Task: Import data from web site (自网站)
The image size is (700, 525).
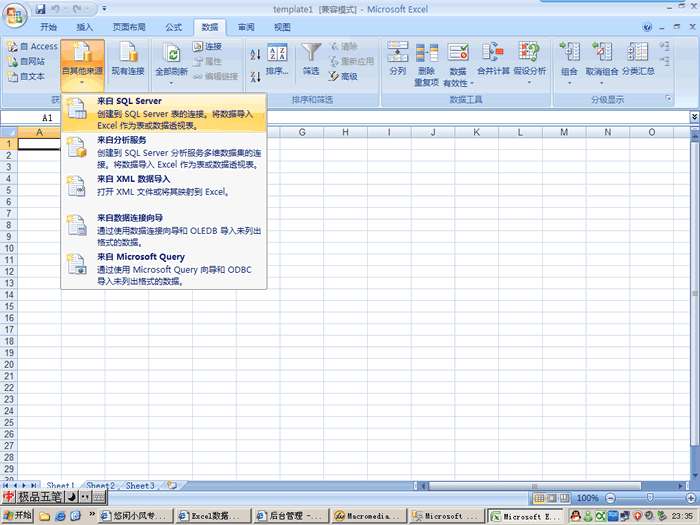Action: pos(26,61)
